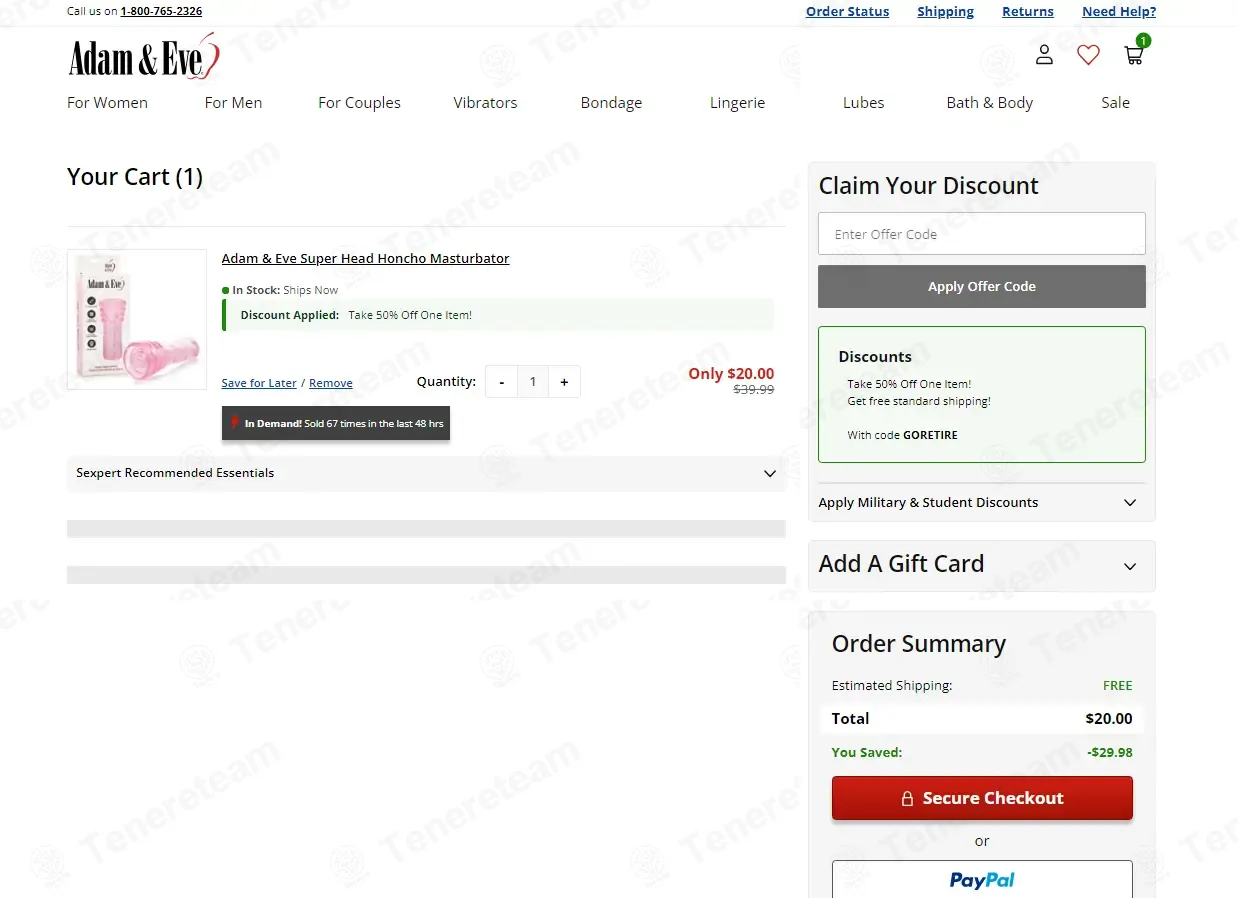Increase quantity with the plus button
Image resolution: width=1238 pixels, height=898 pixels.
(x=564, y=382)
